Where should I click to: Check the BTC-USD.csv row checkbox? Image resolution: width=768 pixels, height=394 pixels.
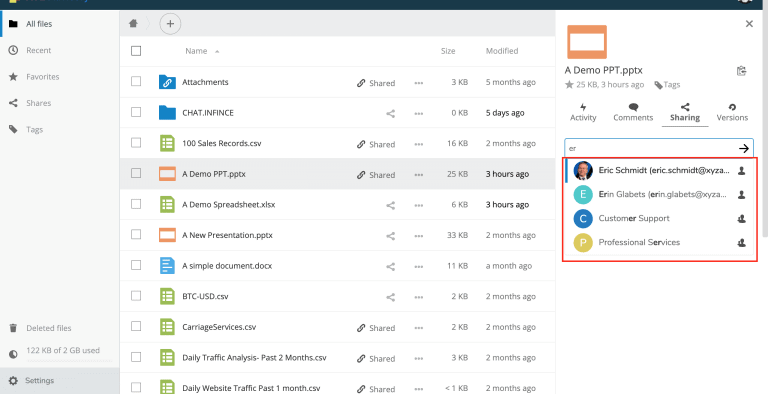point(136,296)
